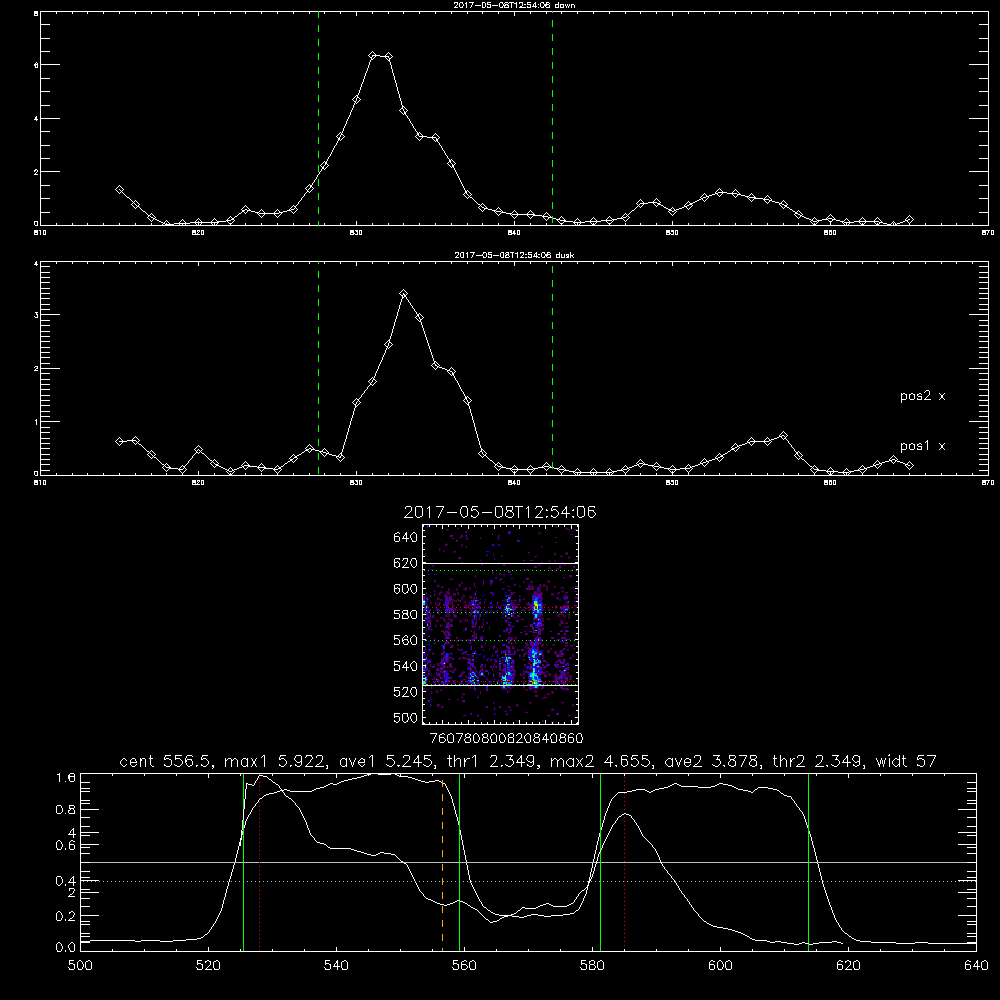Select the solid green line near 581 in bottom plot
The width and height of the screenshot is (1000, 1000).
coord(600,862)
